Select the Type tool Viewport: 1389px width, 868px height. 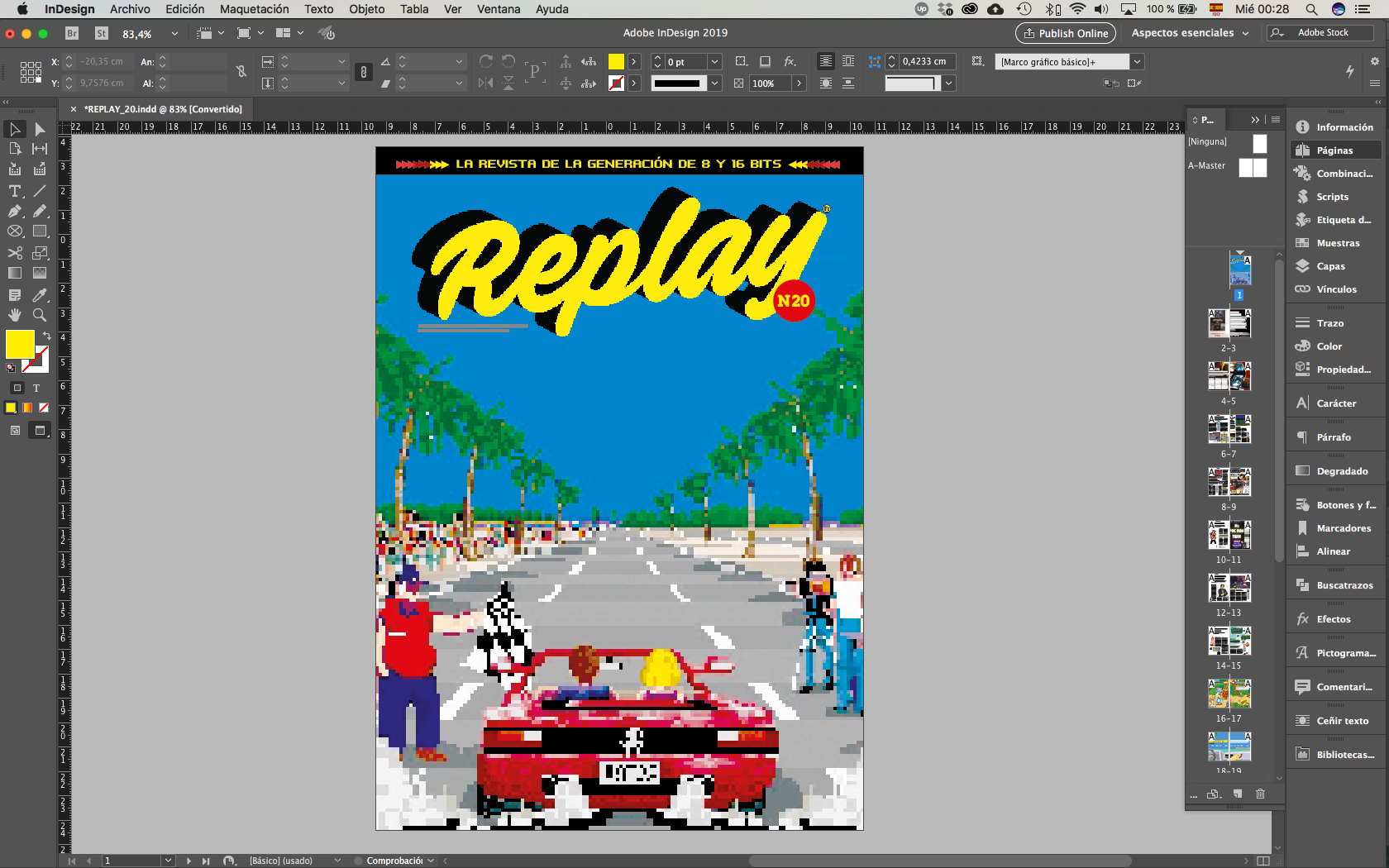click(x=15, y=191)
